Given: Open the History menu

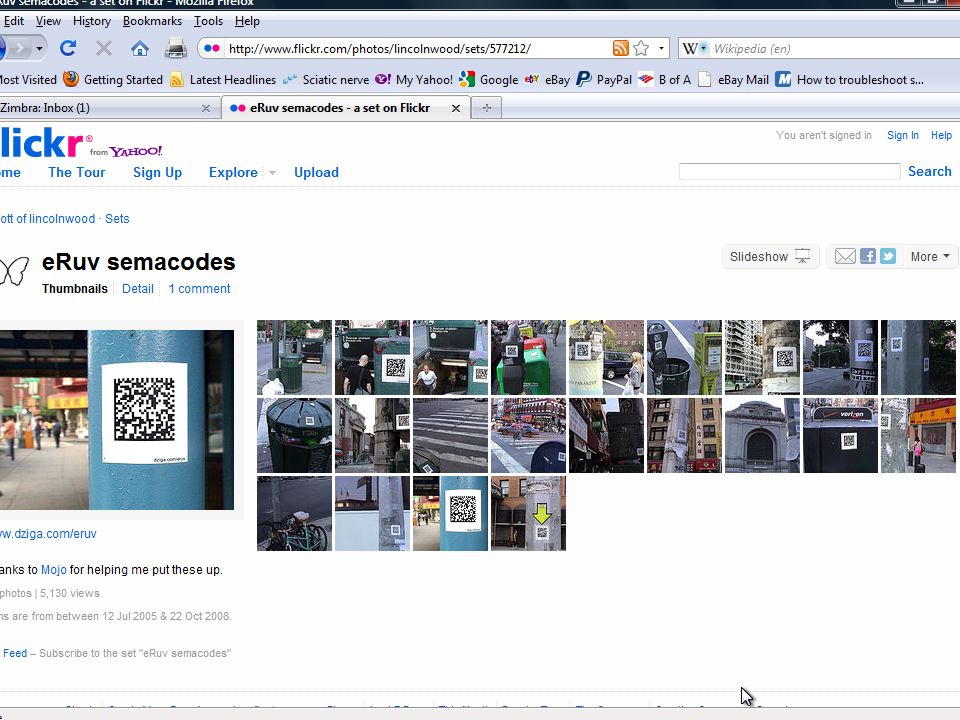Looking at the screenshot, I should (x=92, y=21).
